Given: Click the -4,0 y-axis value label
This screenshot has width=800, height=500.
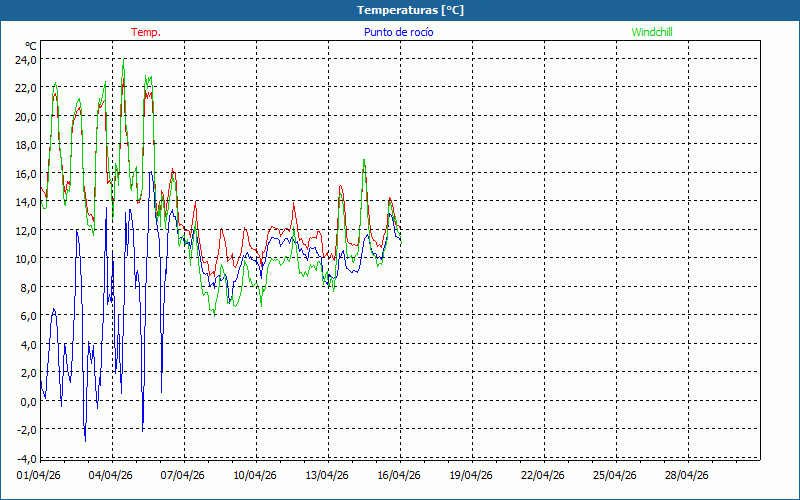Looking at the screenshot, I should click(x=25, y=458).
